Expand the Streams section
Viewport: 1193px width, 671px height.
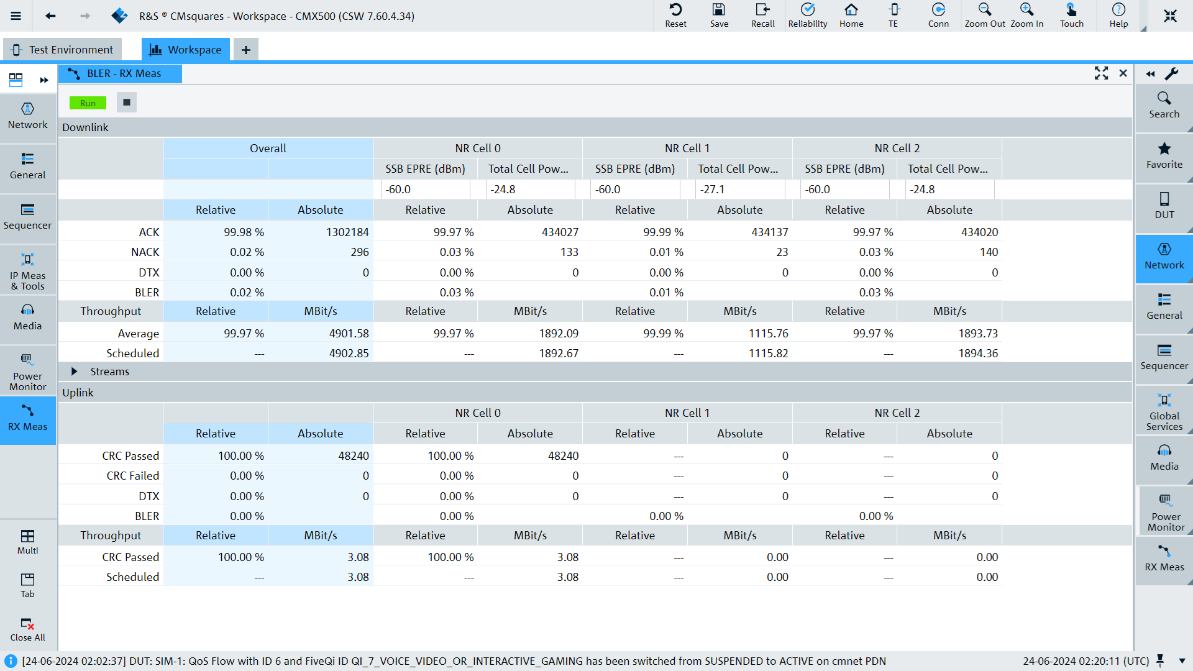point(75,372)
